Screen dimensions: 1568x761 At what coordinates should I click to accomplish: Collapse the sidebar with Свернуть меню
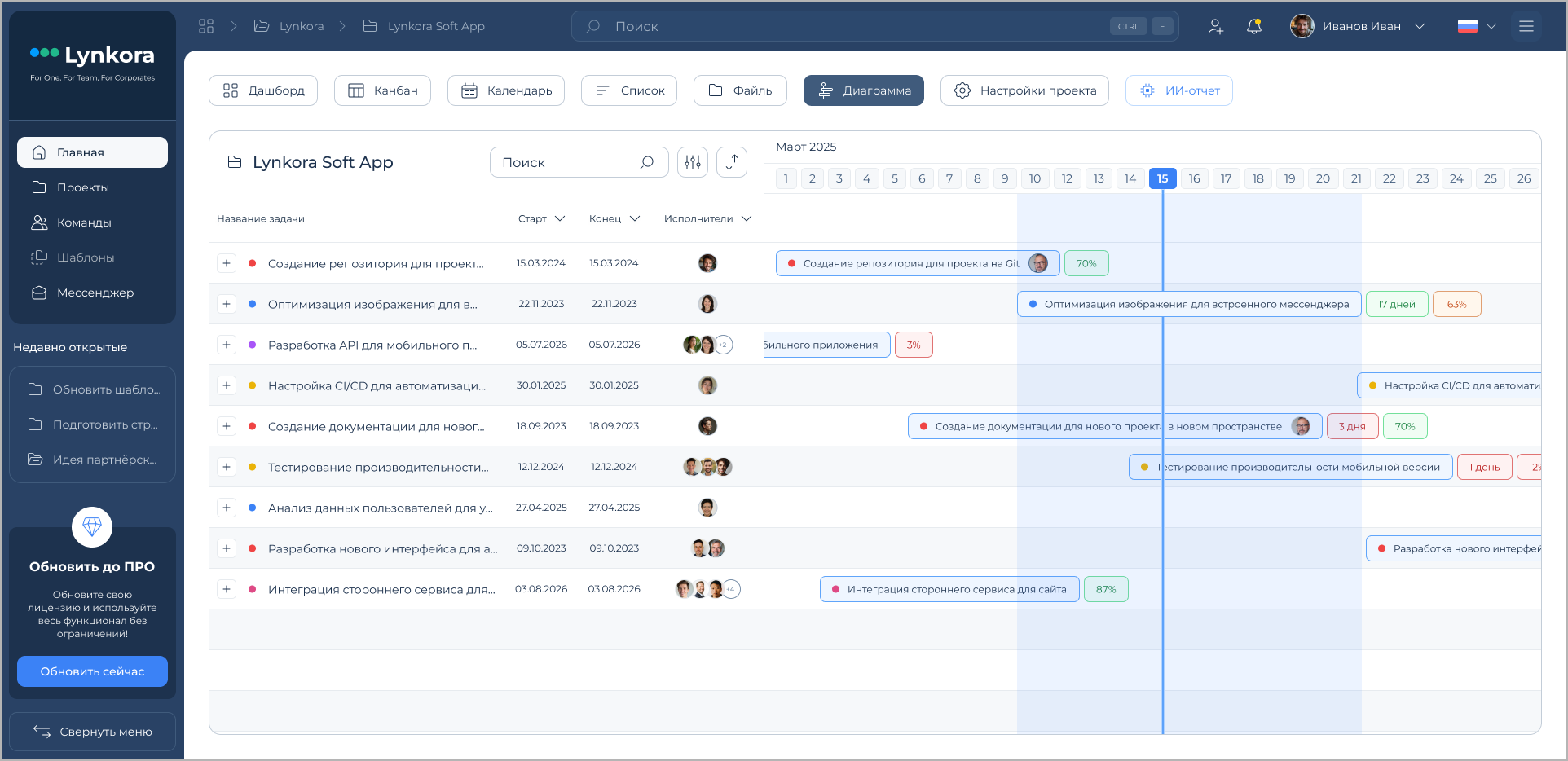click(93, 732)
